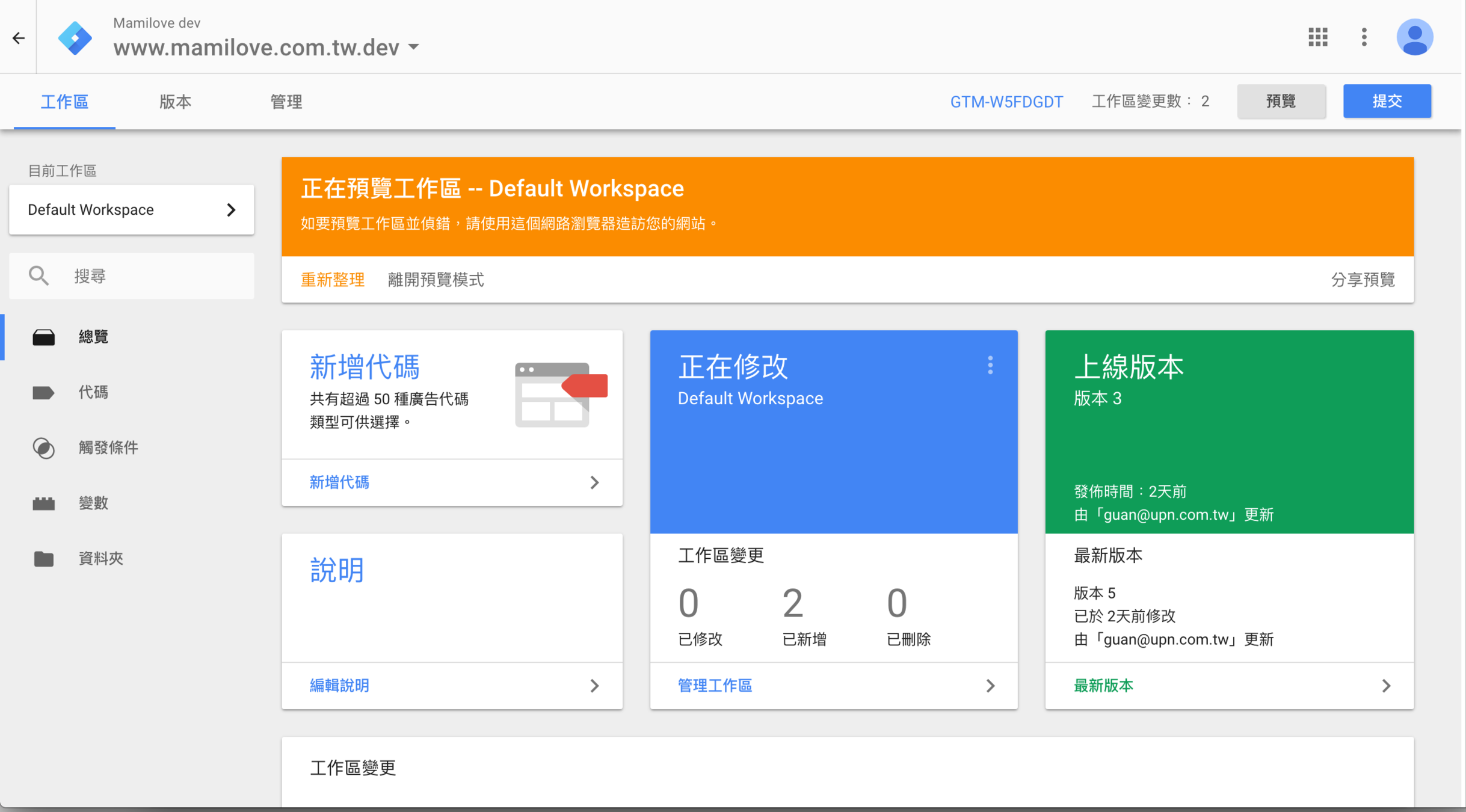The height and width of the screenshot is (812, 1466).
Task: Click the back arrow icon
Action: 19,38
